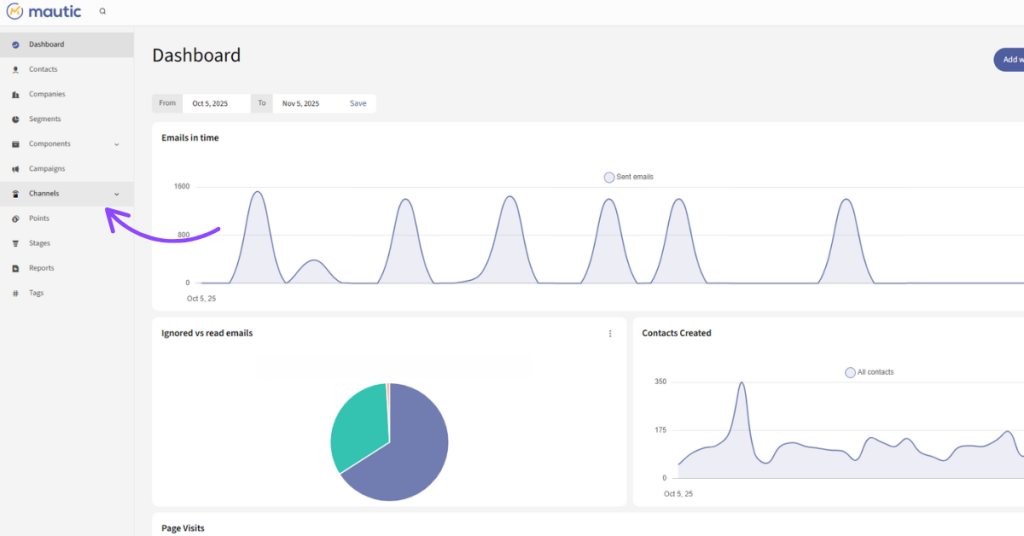Click the Campaigns megaphone icon

16,168
